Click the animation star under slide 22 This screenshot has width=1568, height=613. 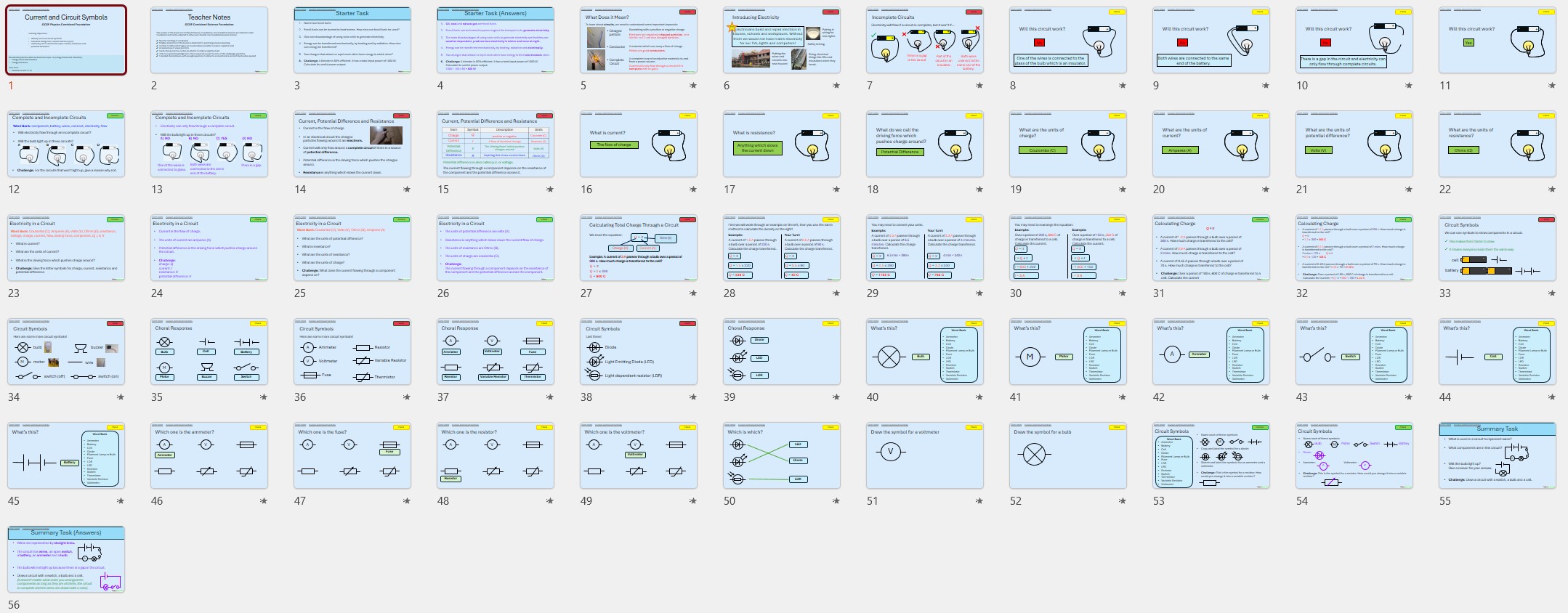[x=1551, y=190]
